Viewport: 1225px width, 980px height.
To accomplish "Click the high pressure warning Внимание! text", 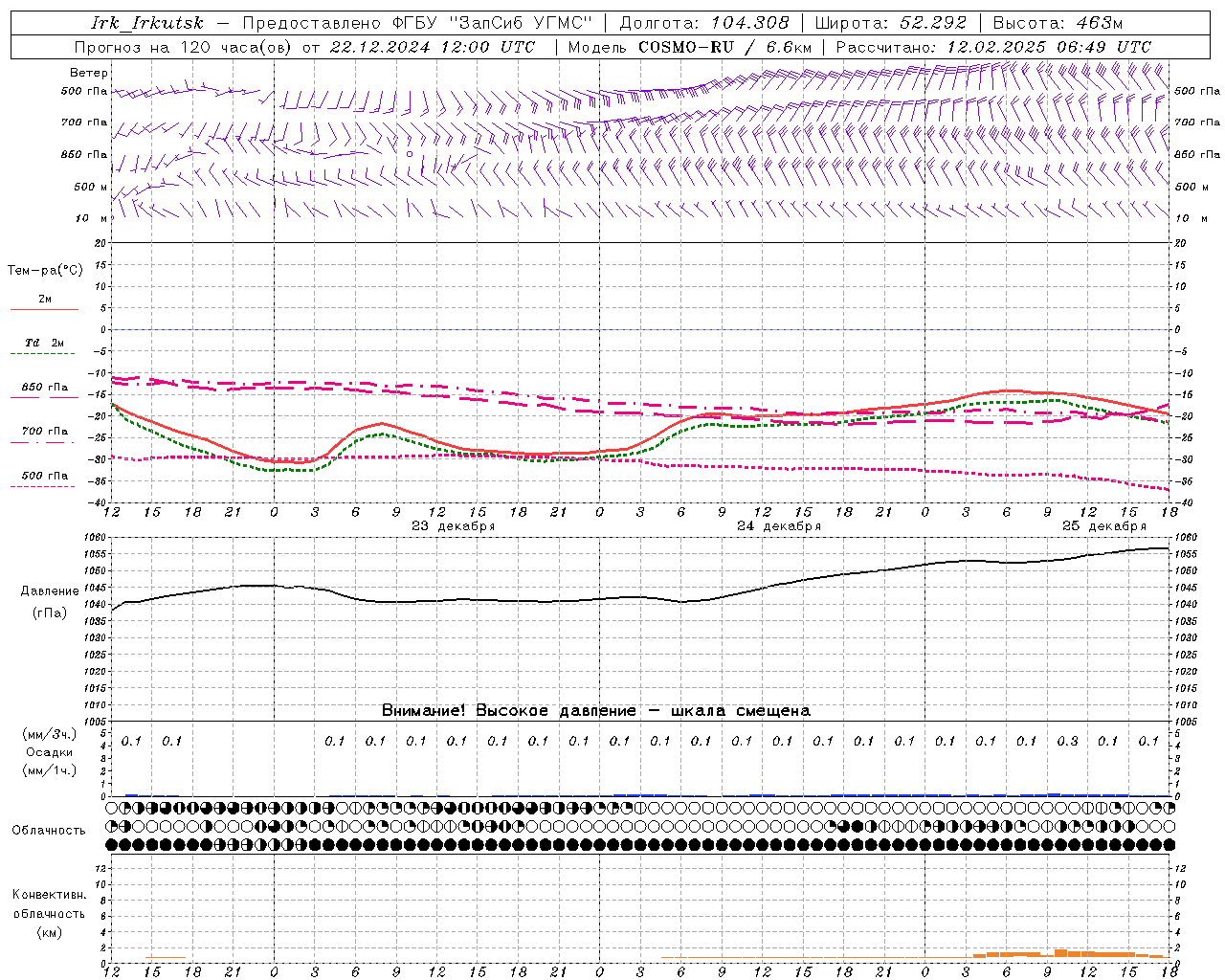I will 596,710.
